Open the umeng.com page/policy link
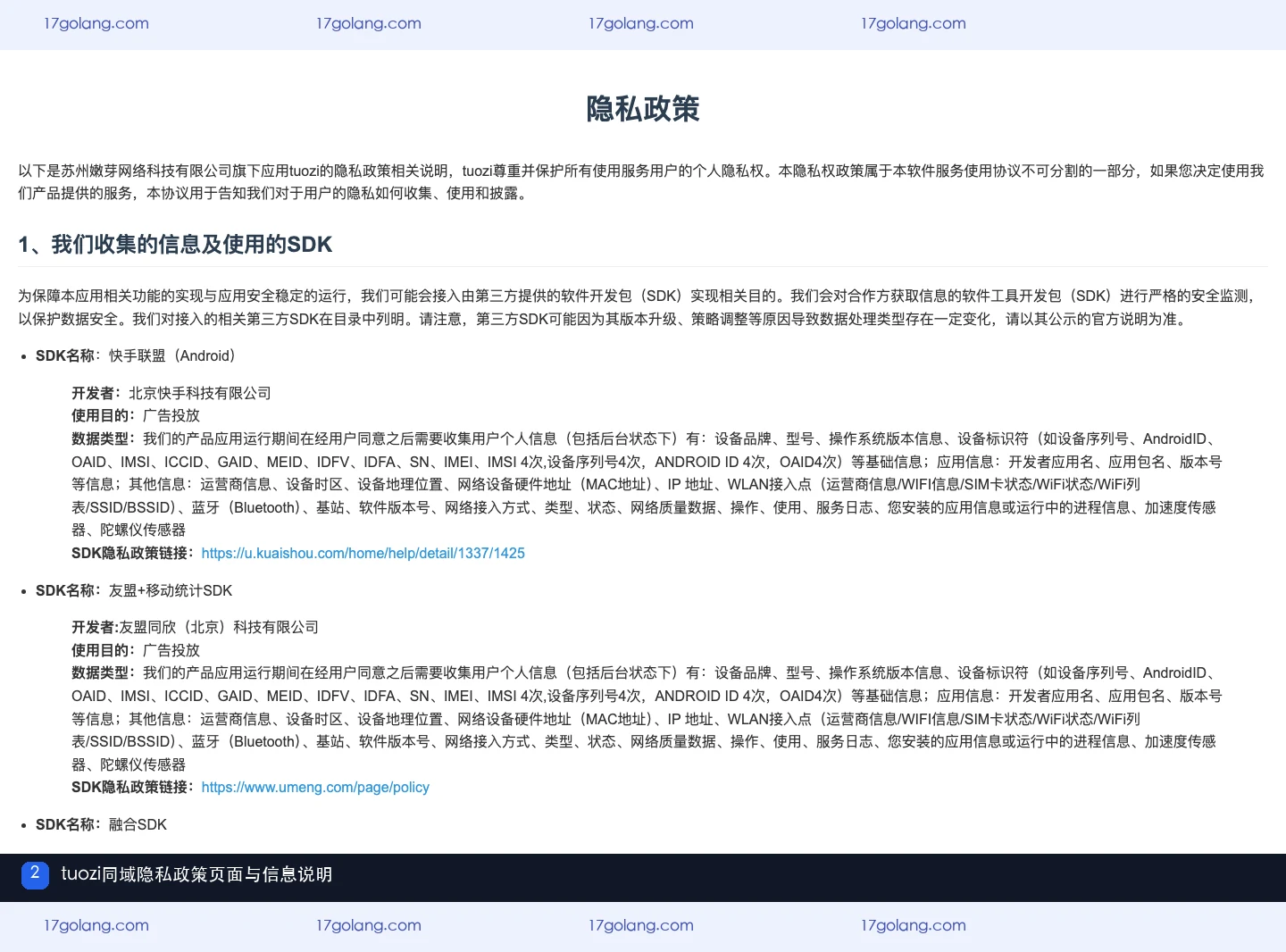 315,787
